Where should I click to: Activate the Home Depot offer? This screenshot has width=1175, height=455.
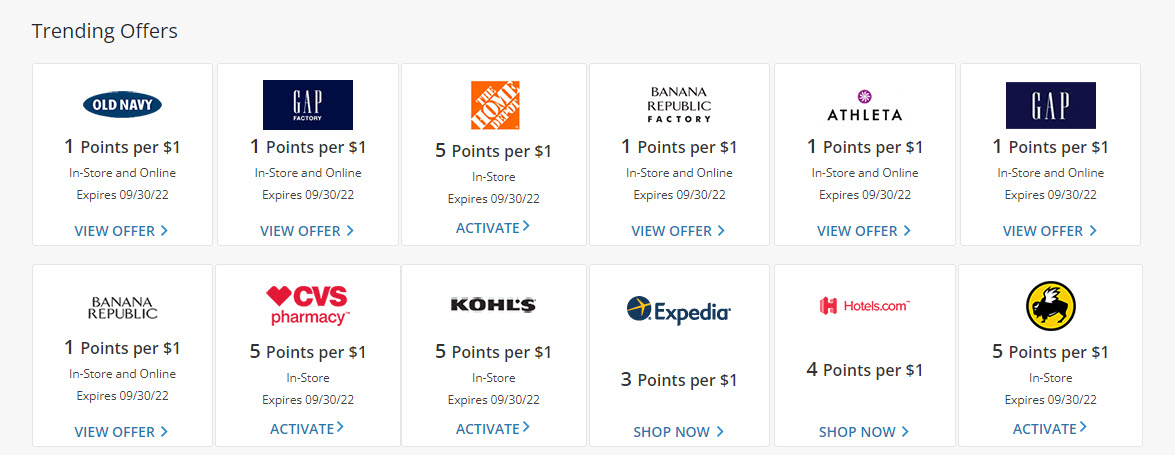493,227
